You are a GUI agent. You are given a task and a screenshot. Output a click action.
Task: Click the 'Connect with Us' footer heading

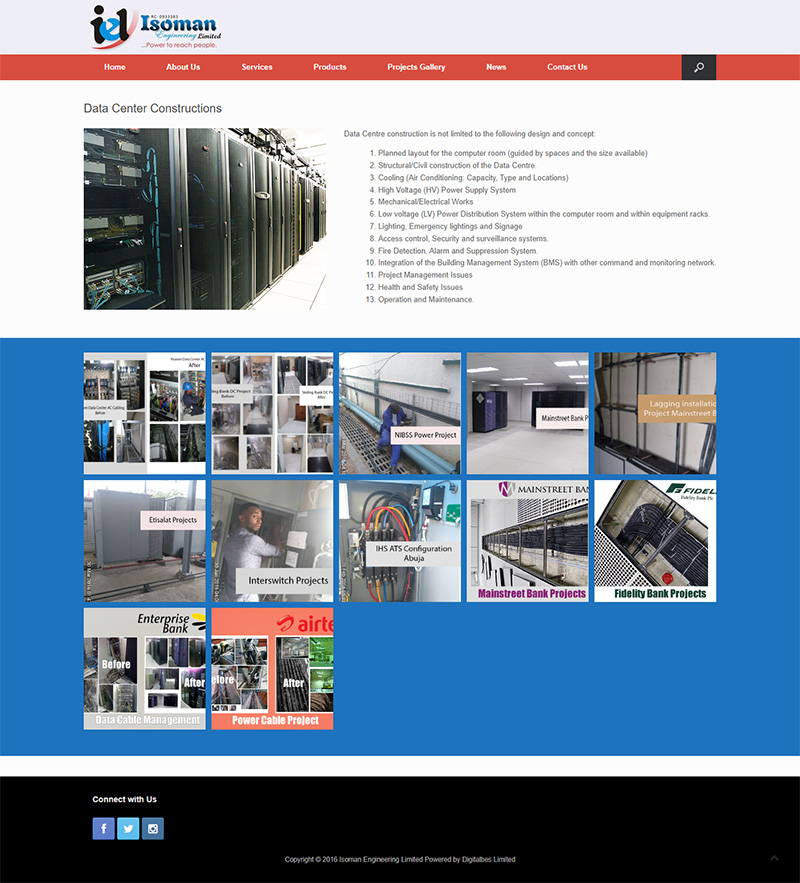(x=124, y=799)
